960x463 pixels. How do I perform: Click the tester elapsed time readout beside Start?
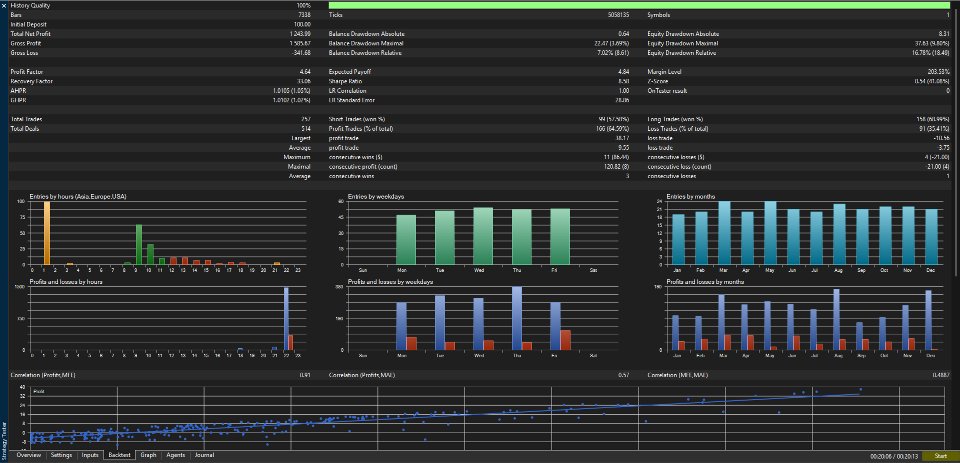pos(894,456)
